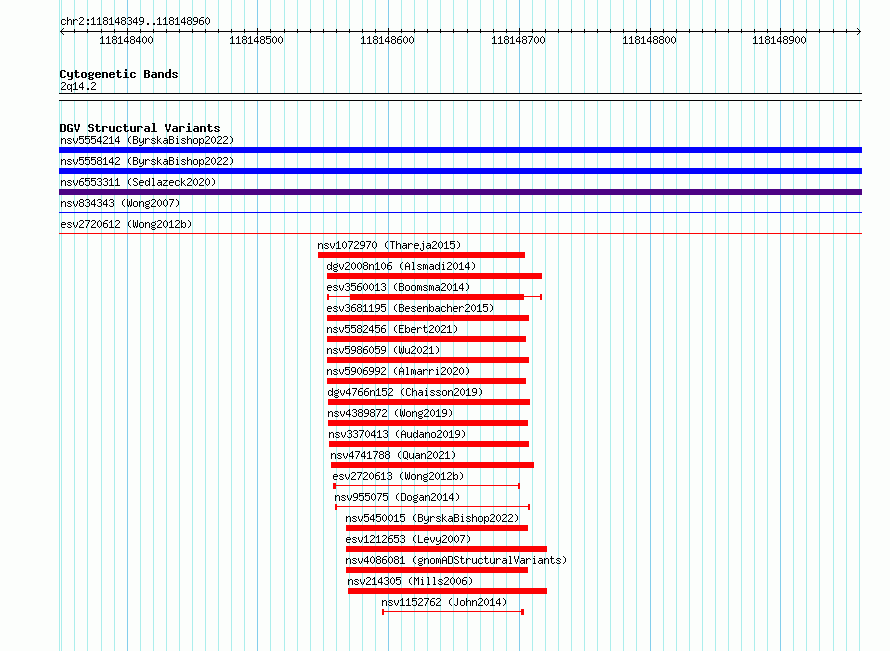Click the nsv5906992 (Almarri2020) label
Screen dimensions: 890x651
tap(398, 371)
